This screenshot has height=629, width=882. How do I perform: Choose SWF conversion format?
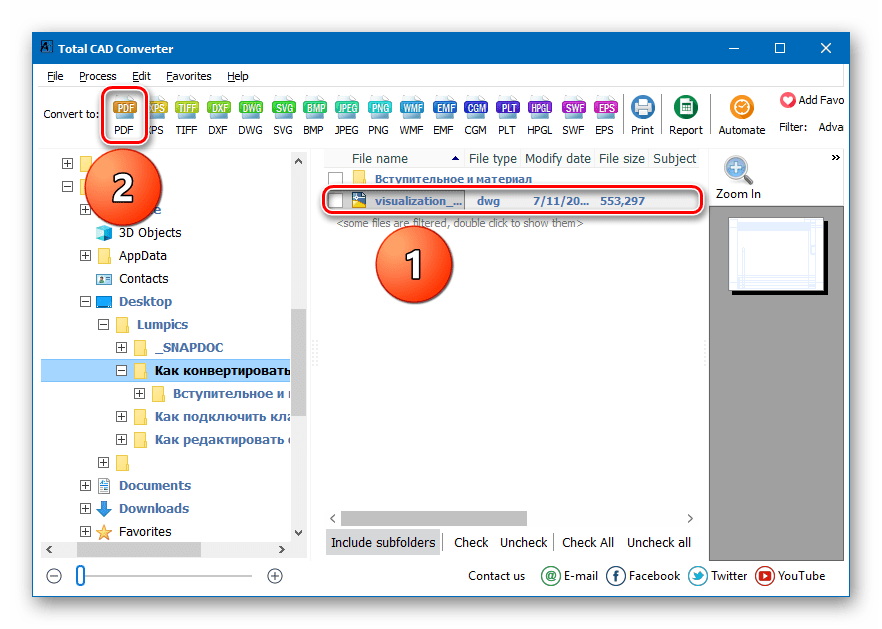573,116
